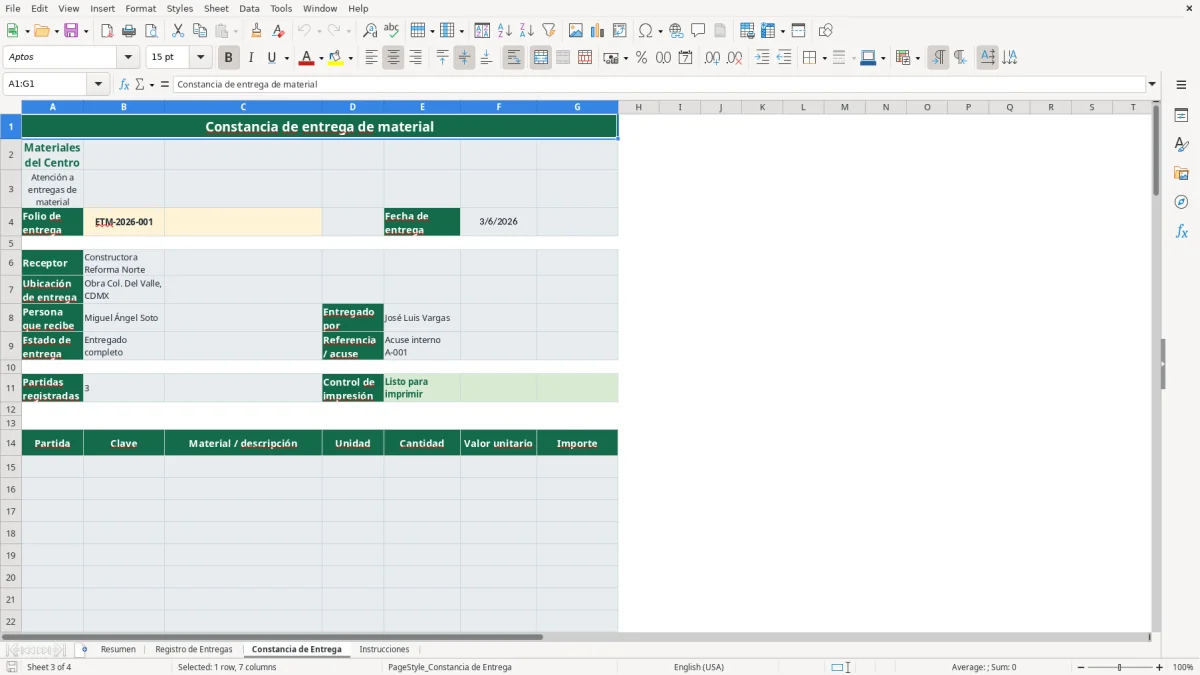Image resolution: width=1200 pixels, height=675 pixels.
Task: Open the Data menu
Action: click(x=249, y=8)
